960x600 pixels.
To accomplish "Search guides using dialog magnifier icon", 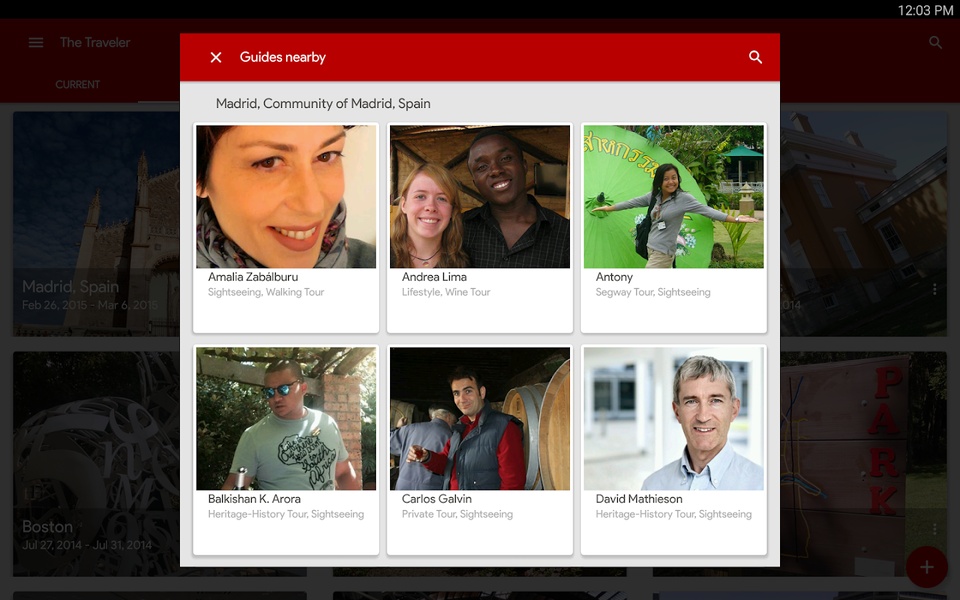I will point(756,57).
